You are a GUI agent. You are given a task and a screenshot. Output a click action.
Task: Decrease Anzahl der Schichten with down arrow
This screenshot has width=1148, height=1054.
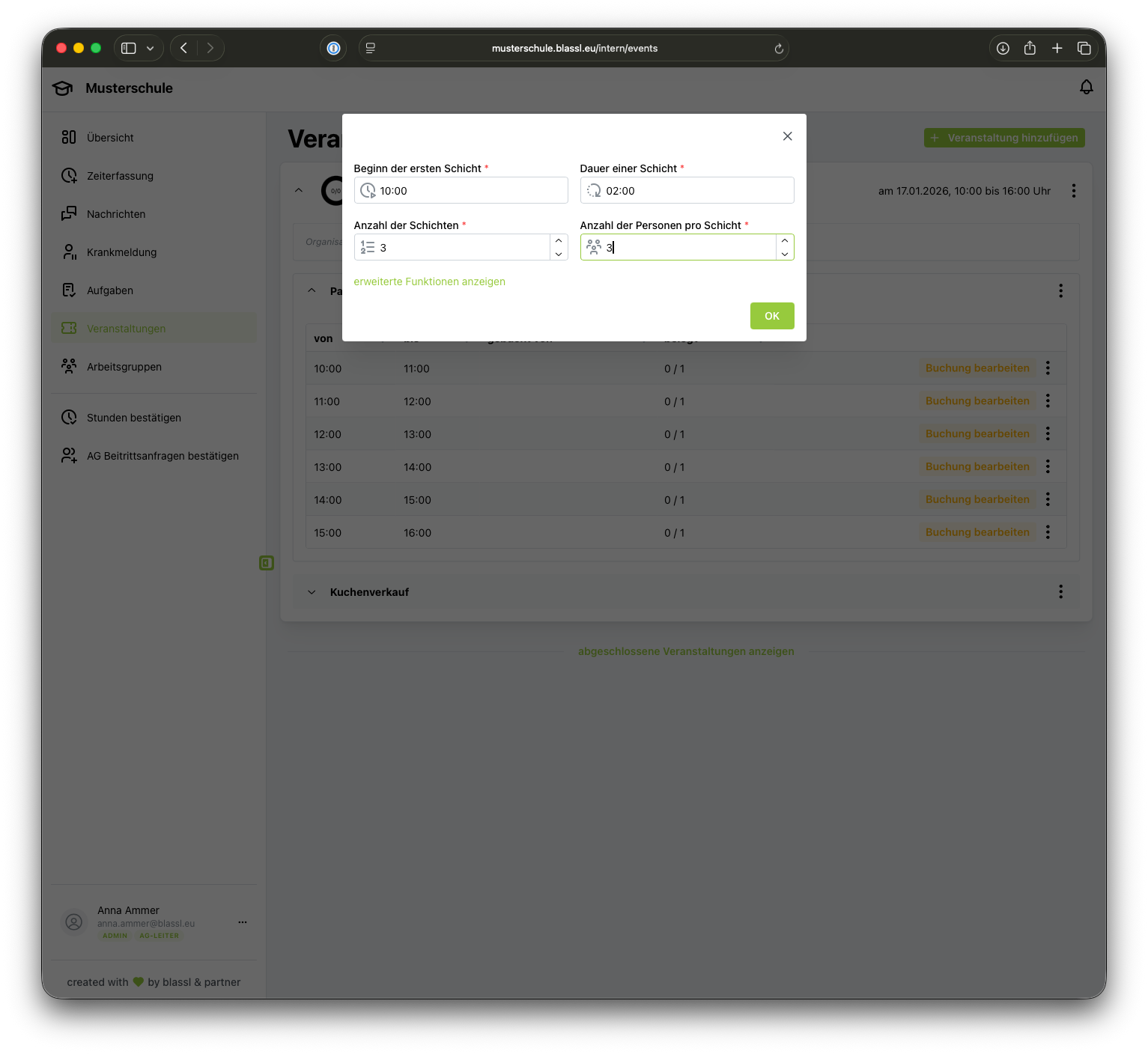(x=559, y=255)
